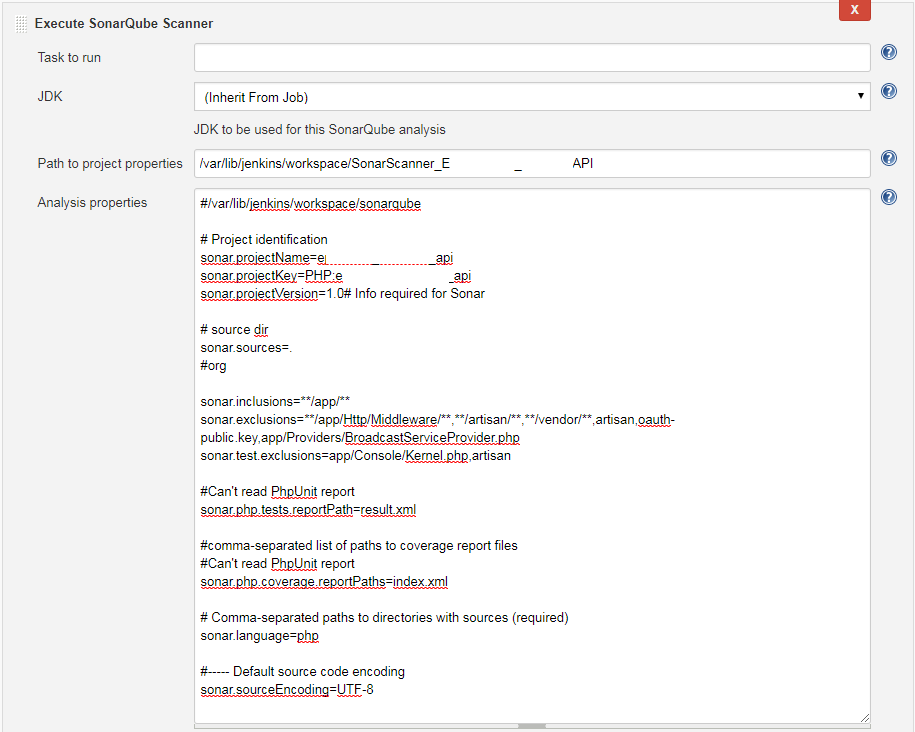Image resolution: width=915 pixels, height=732 pixels.
Task: Click the bottom drag bar below the textarea
Action: [x=532, y=727]
